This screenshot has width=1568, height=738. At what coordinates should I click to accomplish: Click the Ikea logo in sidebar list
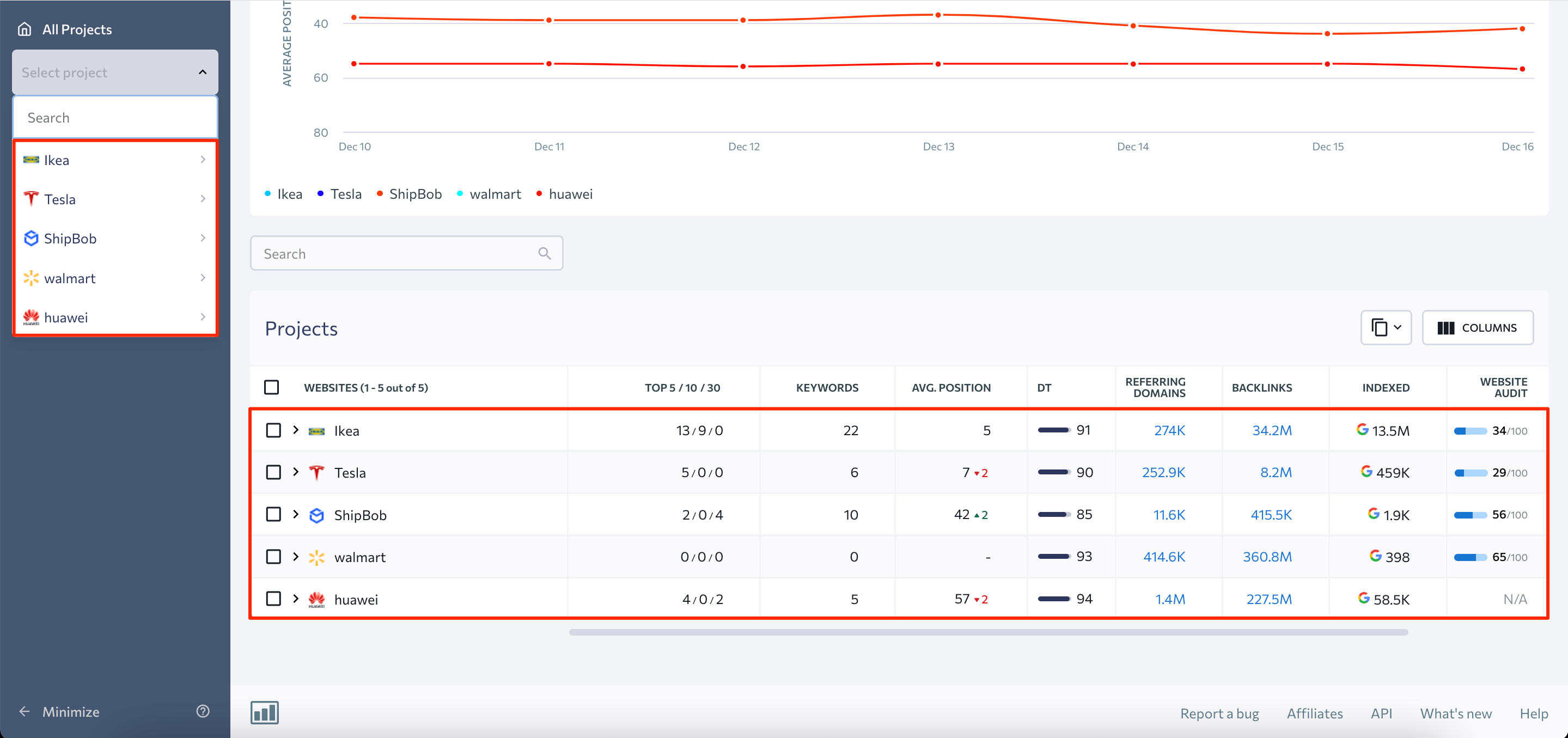tap(31, 160)
